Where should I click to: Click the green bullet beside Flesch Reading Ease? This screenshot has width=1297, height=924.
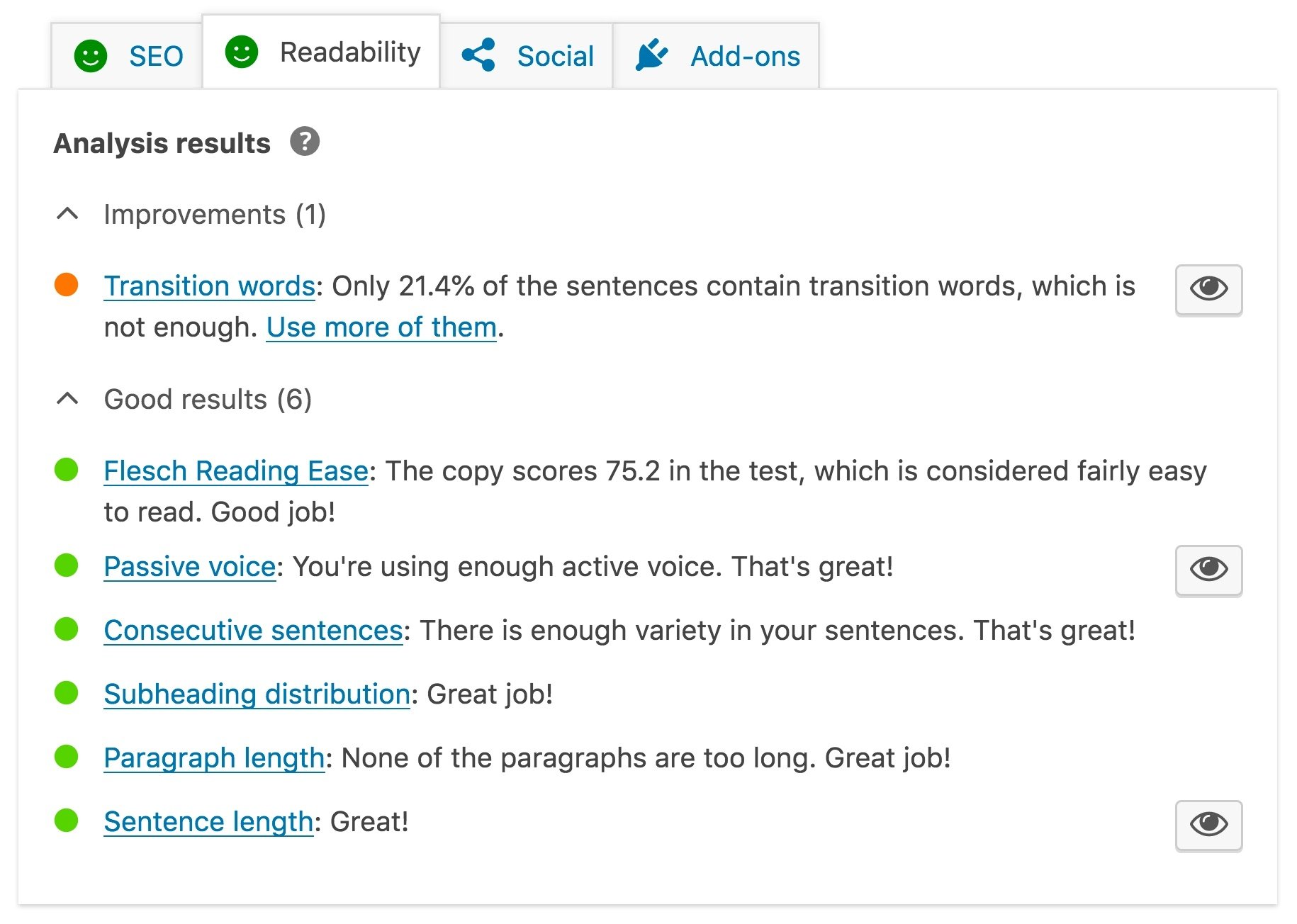66,471
